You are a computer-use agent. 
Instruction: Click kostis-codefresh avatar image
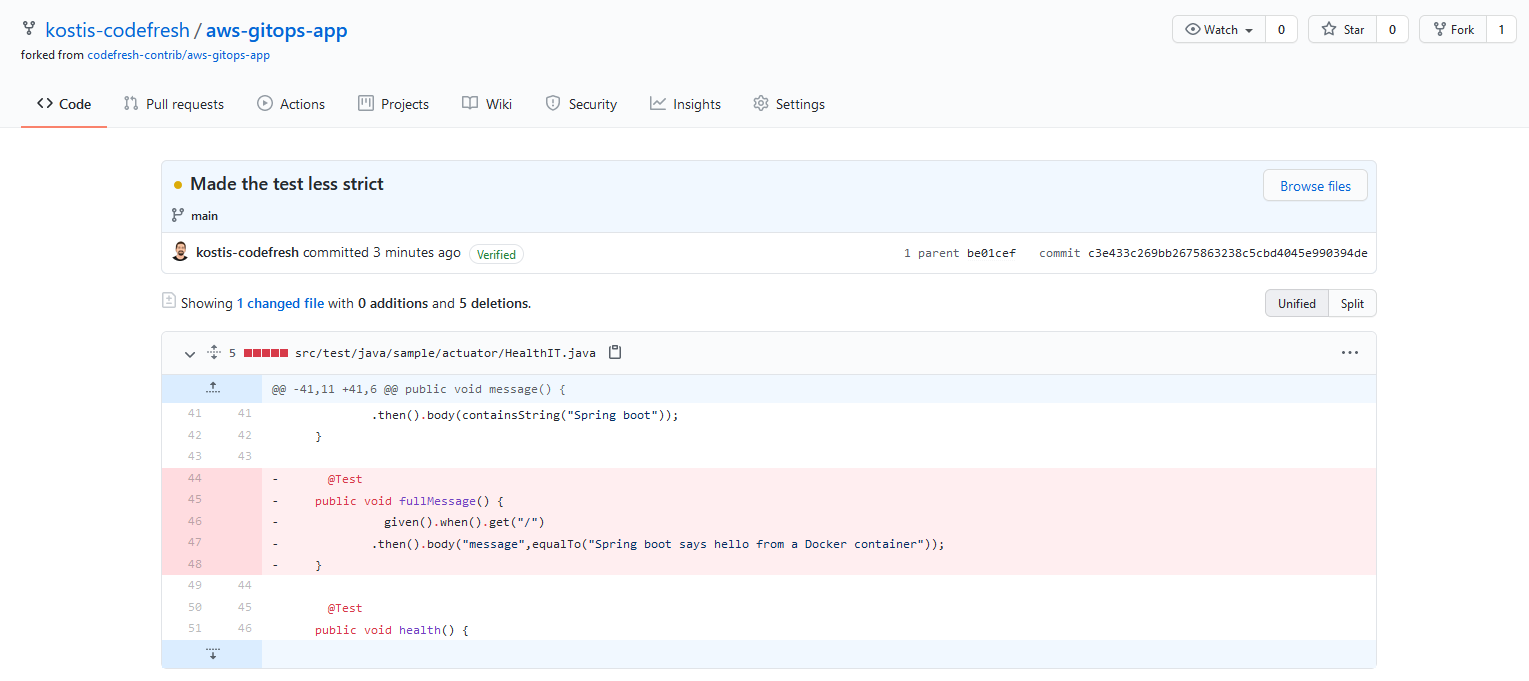pos(180,253)
